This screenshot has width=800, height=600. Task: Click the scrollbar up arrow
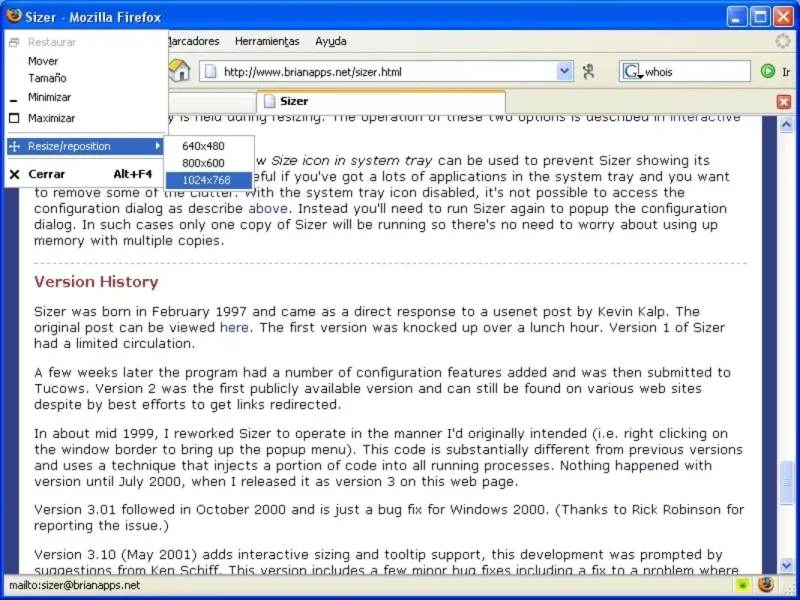coord(786,124)
